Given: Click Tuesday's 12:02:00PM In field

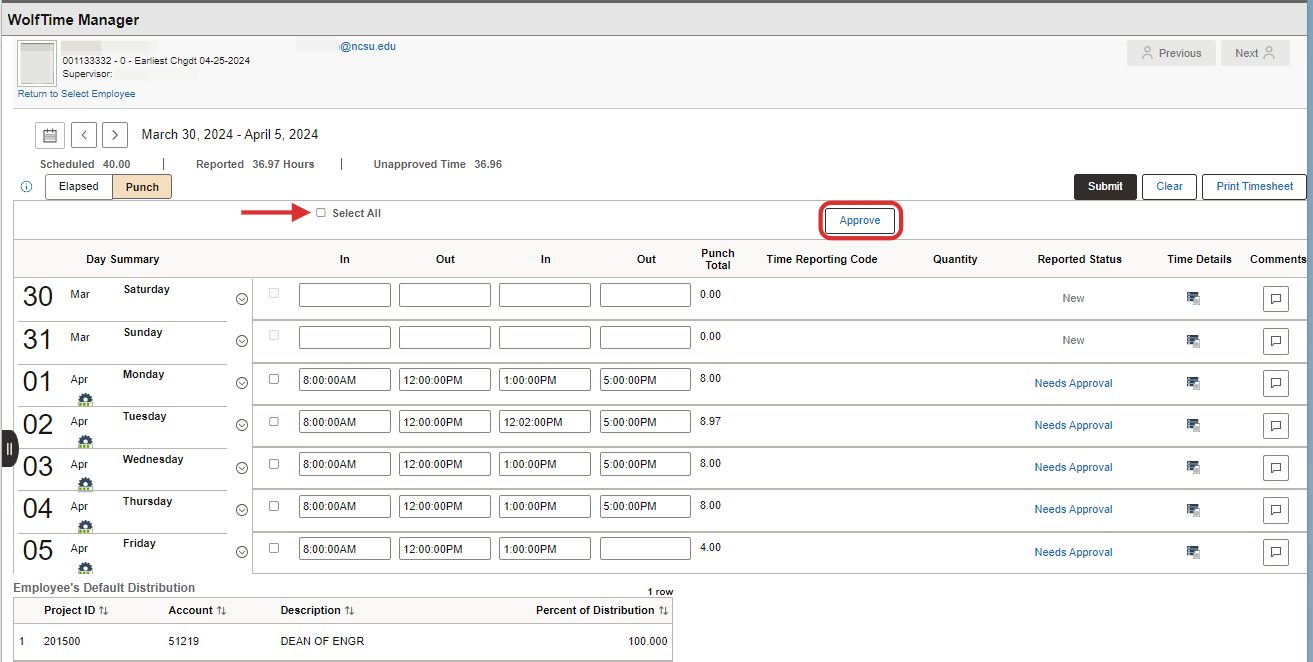Looking at the screenshot, I should (x=545, y=422).
